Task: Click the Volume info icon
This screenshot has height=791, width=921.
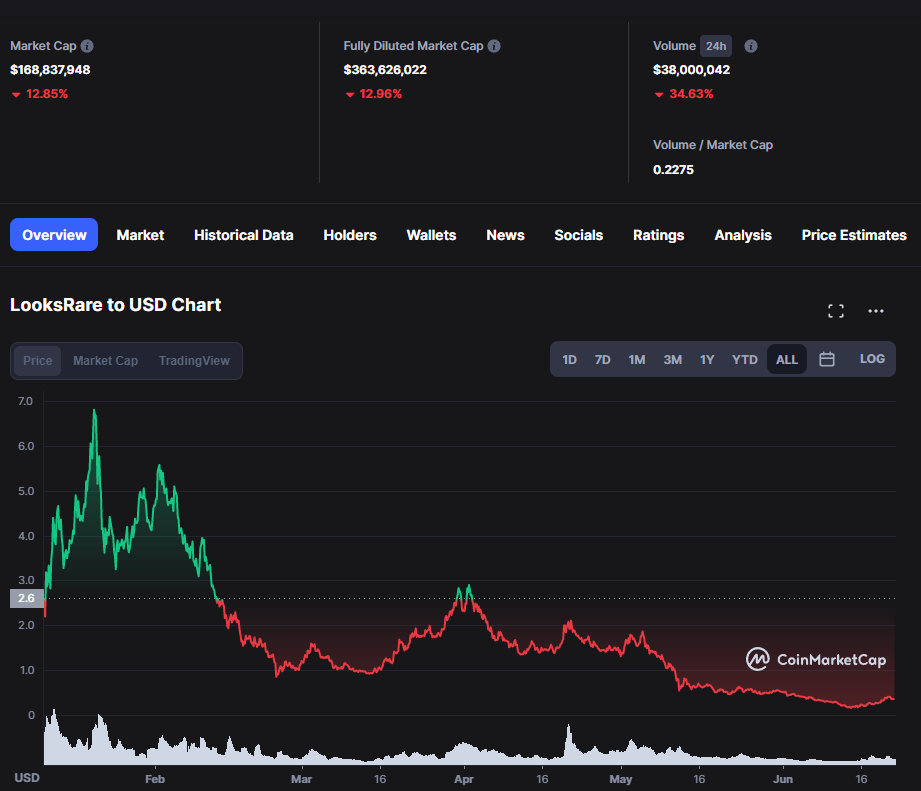Action: 751,46
